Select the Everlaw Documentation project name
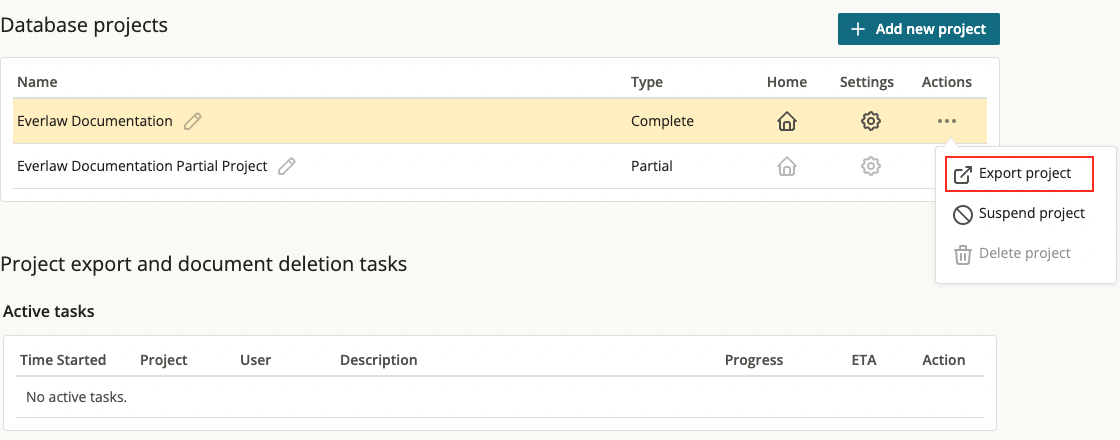 (95, 121)
